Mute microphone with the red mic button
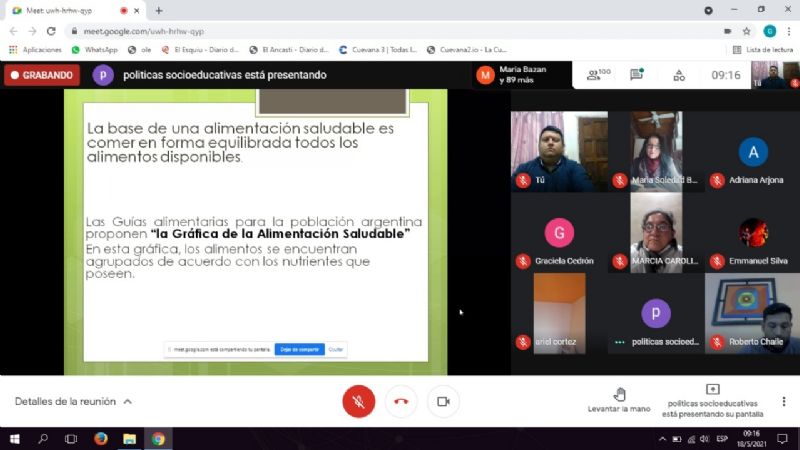 pos(358,402)
